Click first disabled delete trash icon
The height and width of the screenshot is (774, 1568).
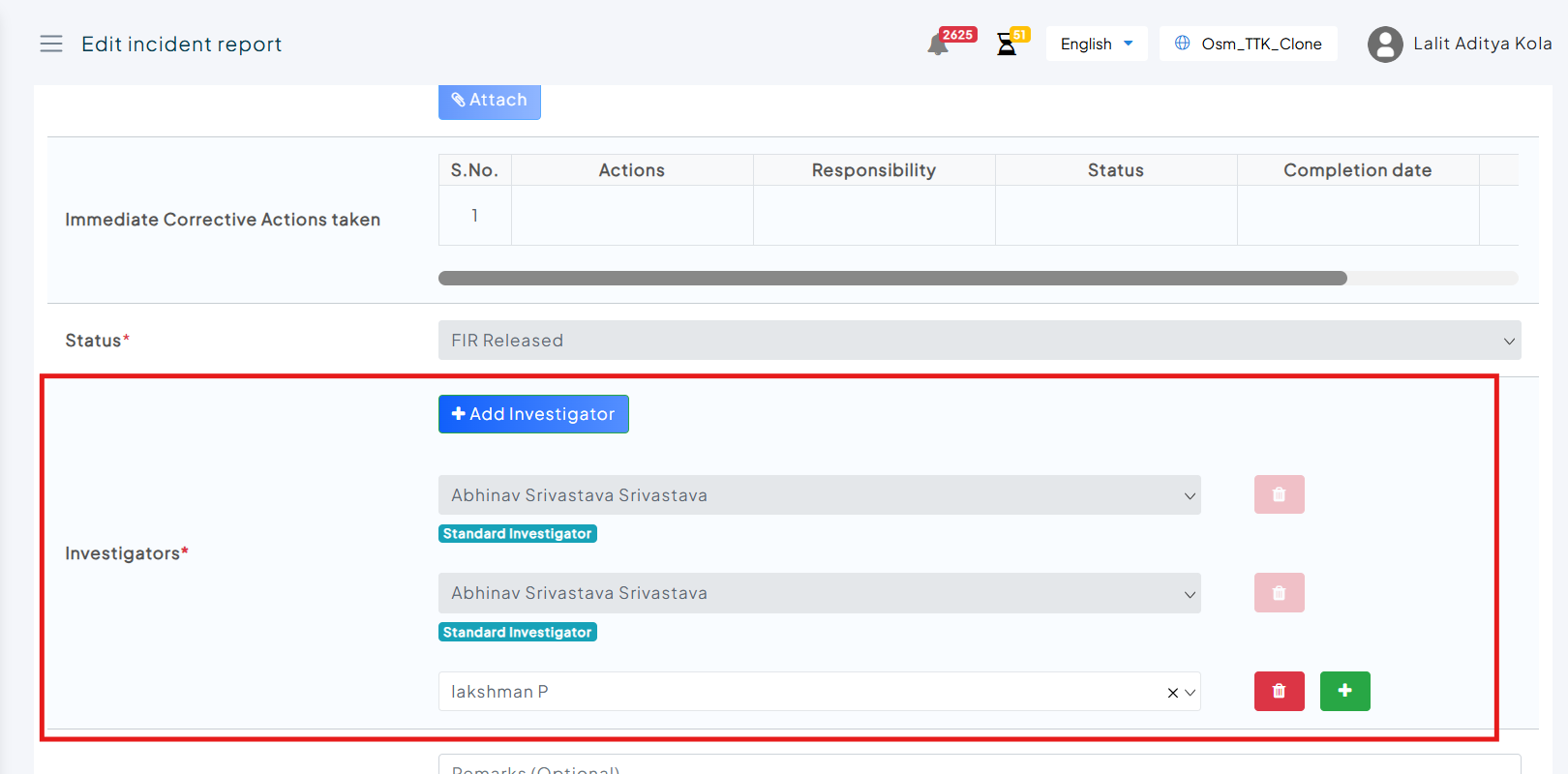(x=1279, y=494)
